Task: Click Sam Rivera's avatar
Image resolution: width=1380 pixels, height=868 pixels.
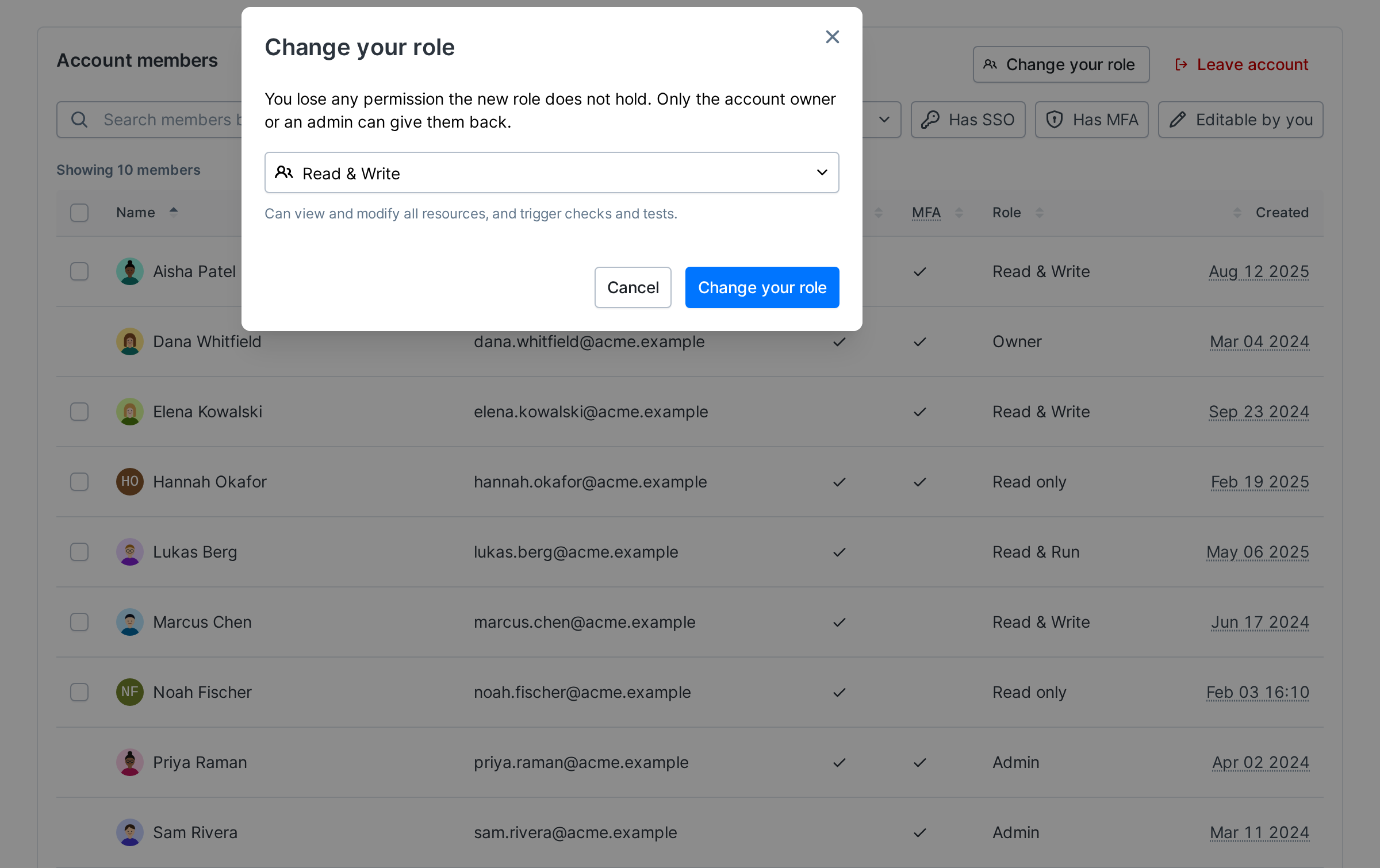Action: [x=130, y=832]
